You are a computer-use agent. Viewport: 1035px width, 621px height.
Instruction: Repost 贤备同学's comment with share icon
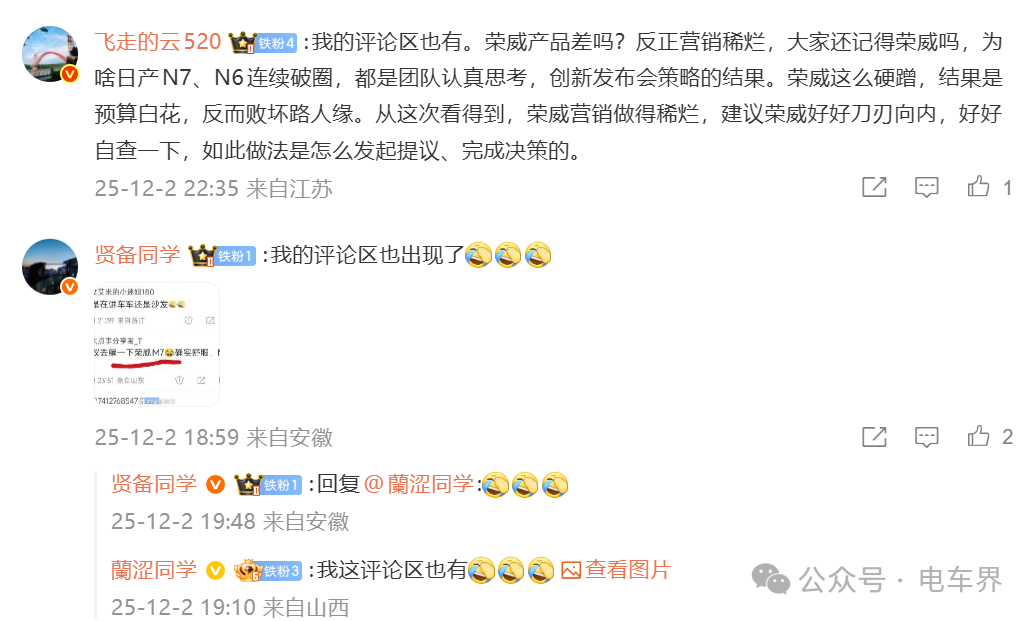tap(875, 436)
